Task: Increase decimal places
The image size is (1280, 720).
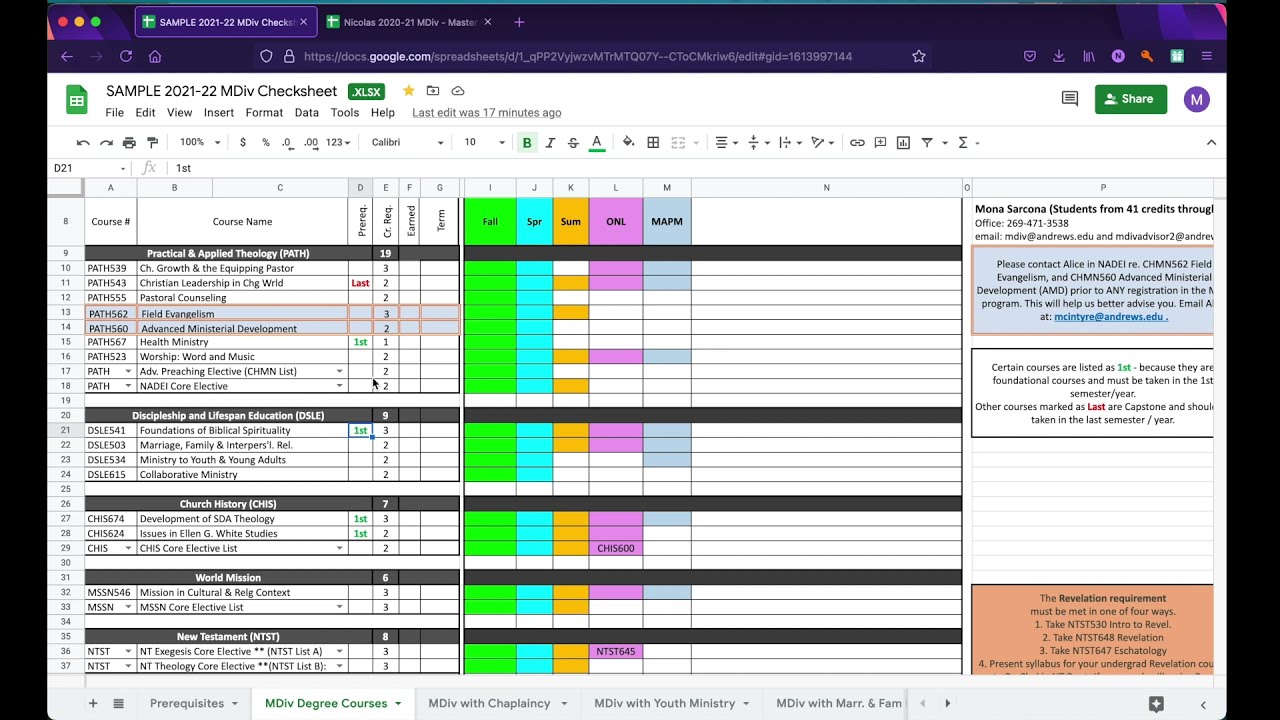Action: (311, 143)
